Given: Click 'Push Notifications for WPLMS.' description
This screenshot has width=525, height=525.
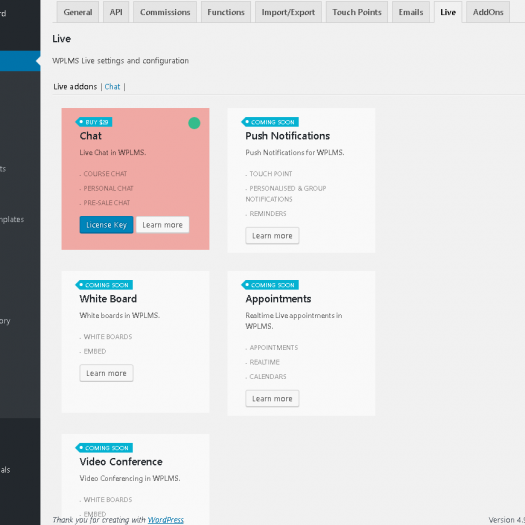Looking at the screenshot, I should [295, 152].
